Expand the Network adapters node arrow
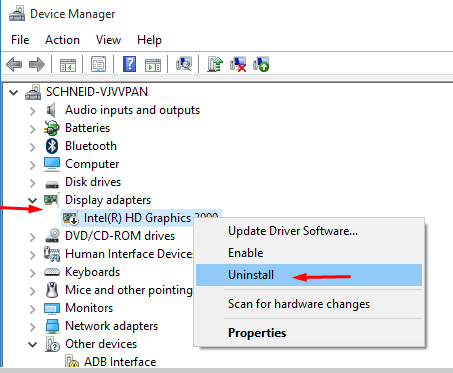453x373 pixels. coord(32,327)
